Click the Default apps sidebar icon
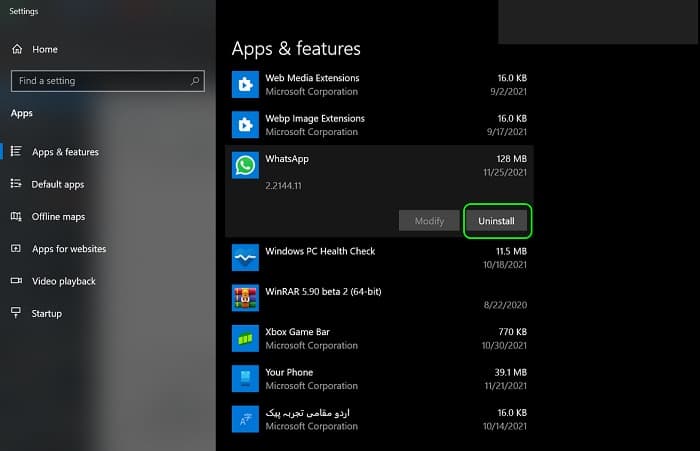Viewport: 700px width, 451px height. 16,184
